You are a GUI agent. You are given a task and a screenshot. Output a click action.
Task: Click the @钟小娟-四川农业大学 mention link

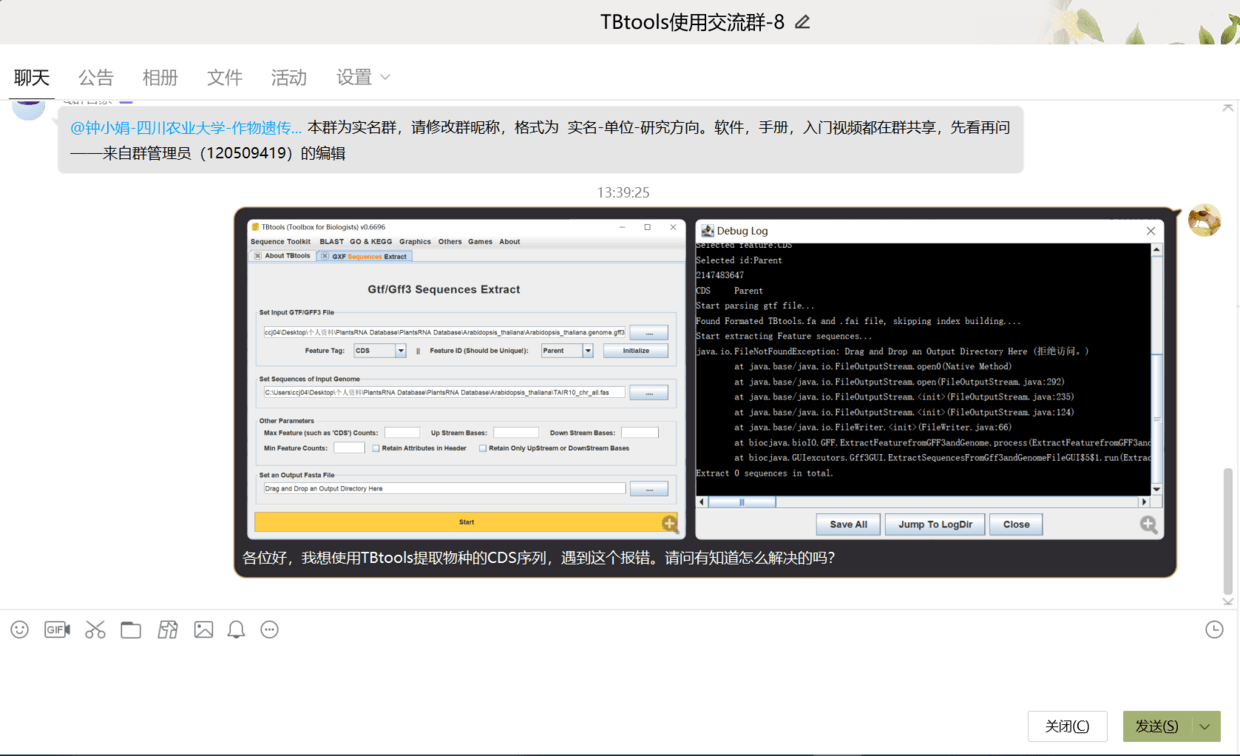(x=186, y=128)
